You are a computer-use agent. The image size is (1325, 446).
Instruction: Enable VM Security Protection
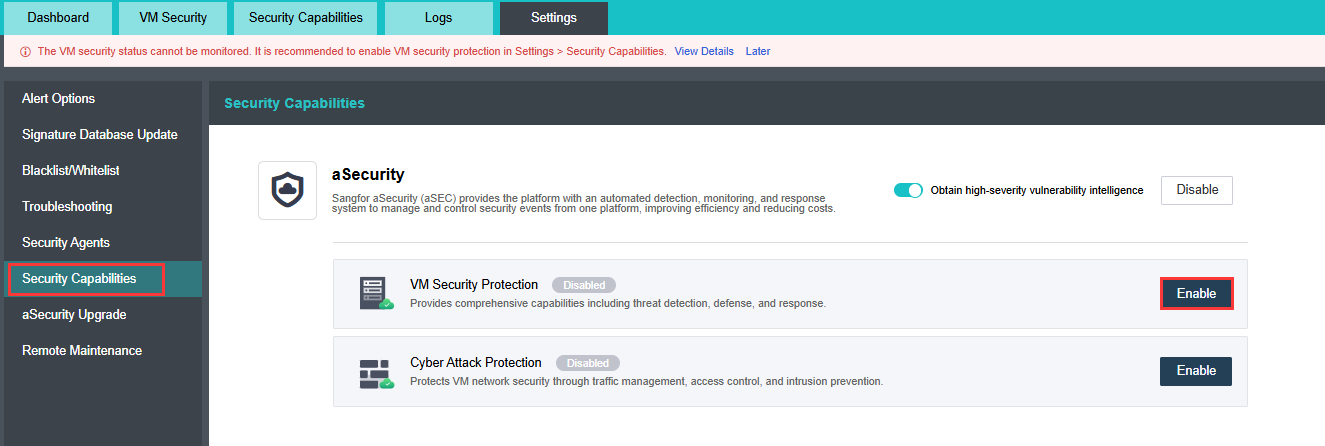1196,293
